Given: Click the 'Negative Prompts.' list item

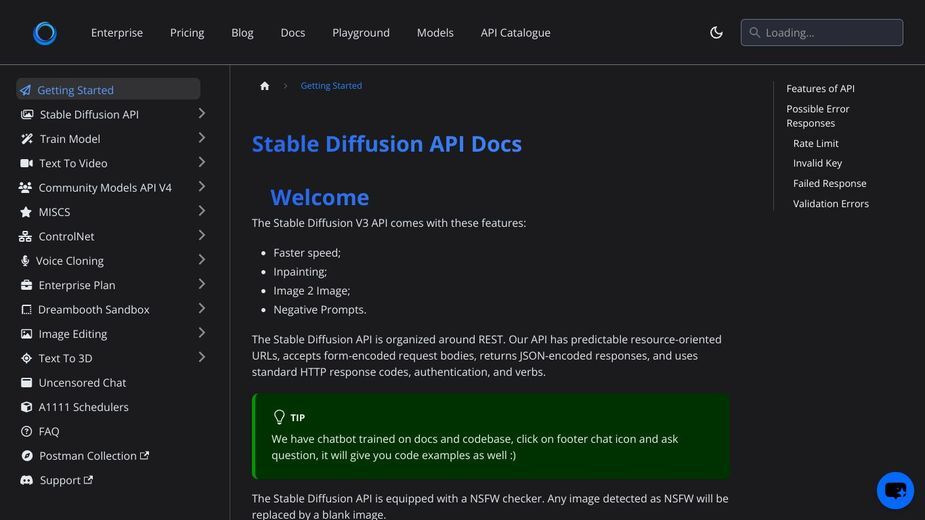Looking at the screenshot, I should click(320, 310).
